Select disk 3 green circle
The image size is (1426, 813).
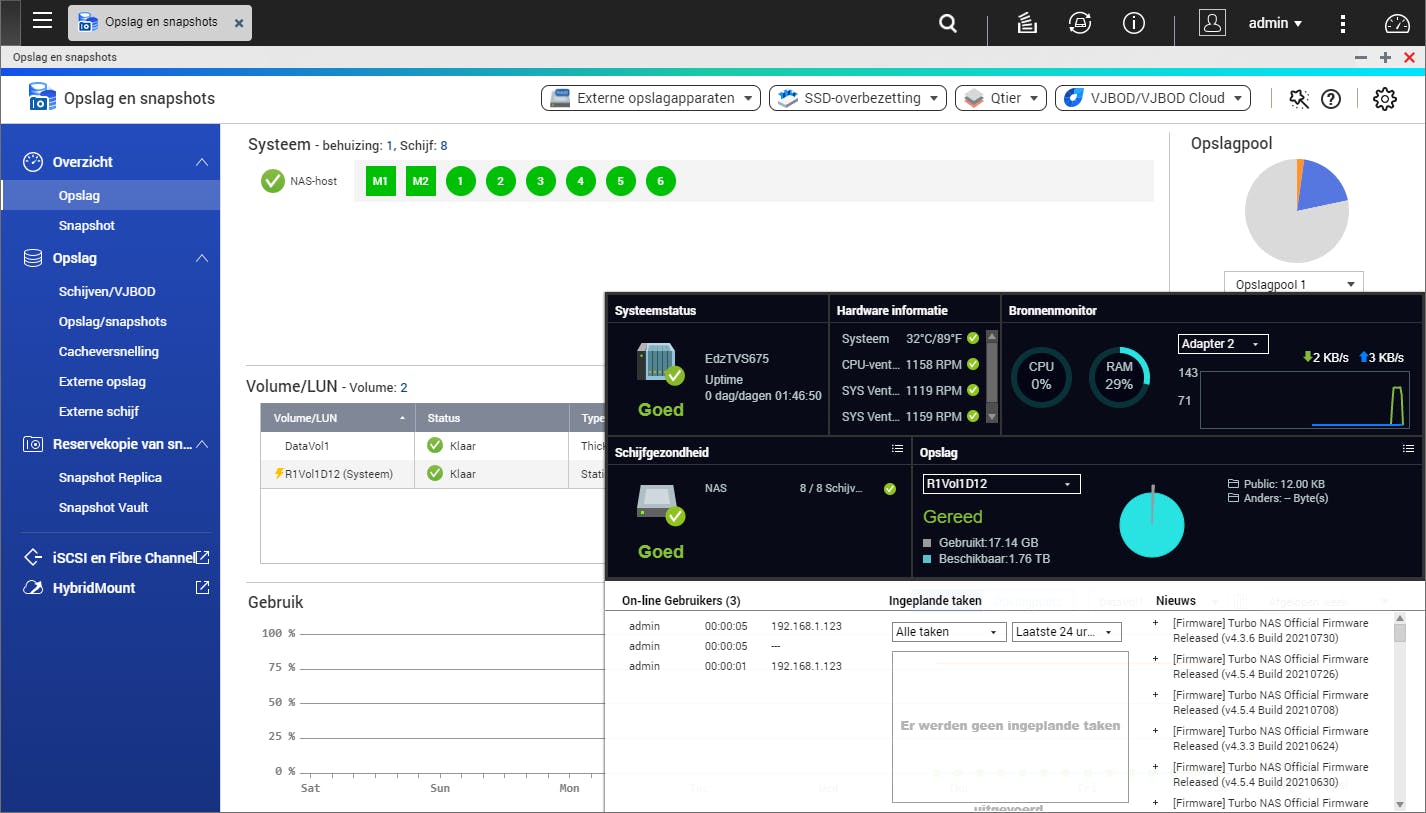[540, 181]
